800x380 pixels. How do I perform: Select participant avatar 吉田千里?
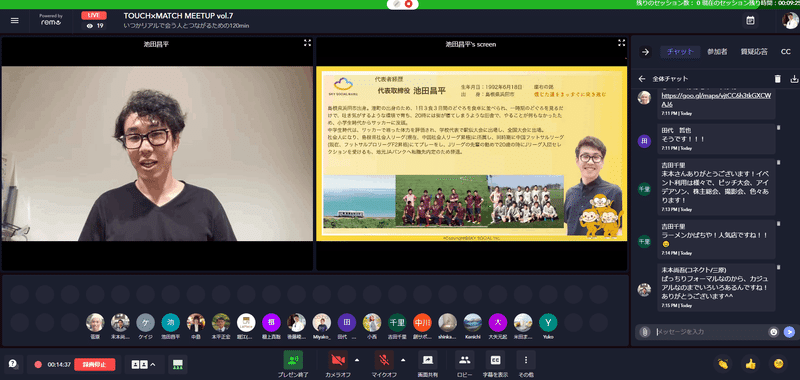coord(397,322)
